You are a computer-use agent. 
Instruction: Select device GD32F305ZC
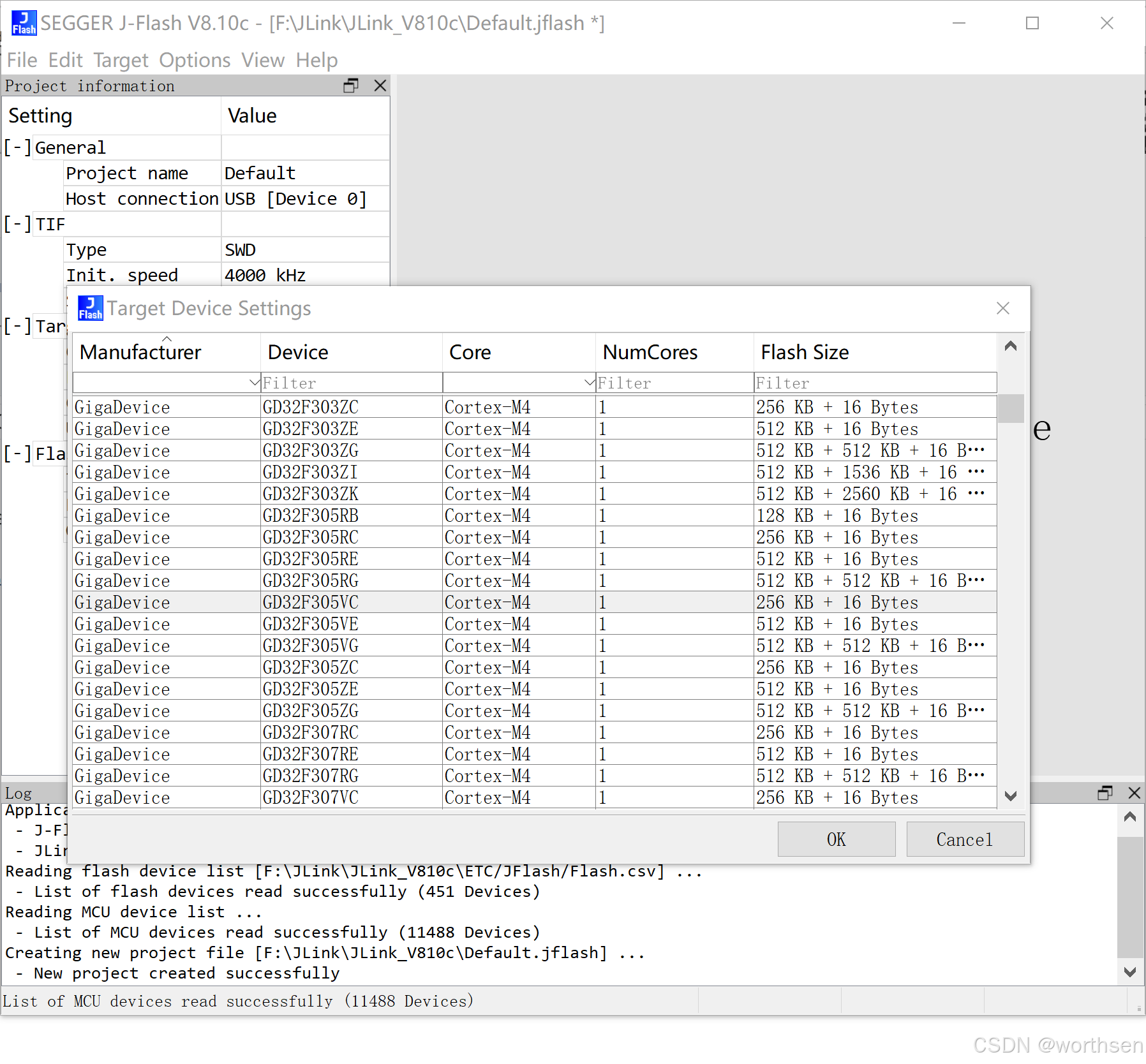point(535,667)
